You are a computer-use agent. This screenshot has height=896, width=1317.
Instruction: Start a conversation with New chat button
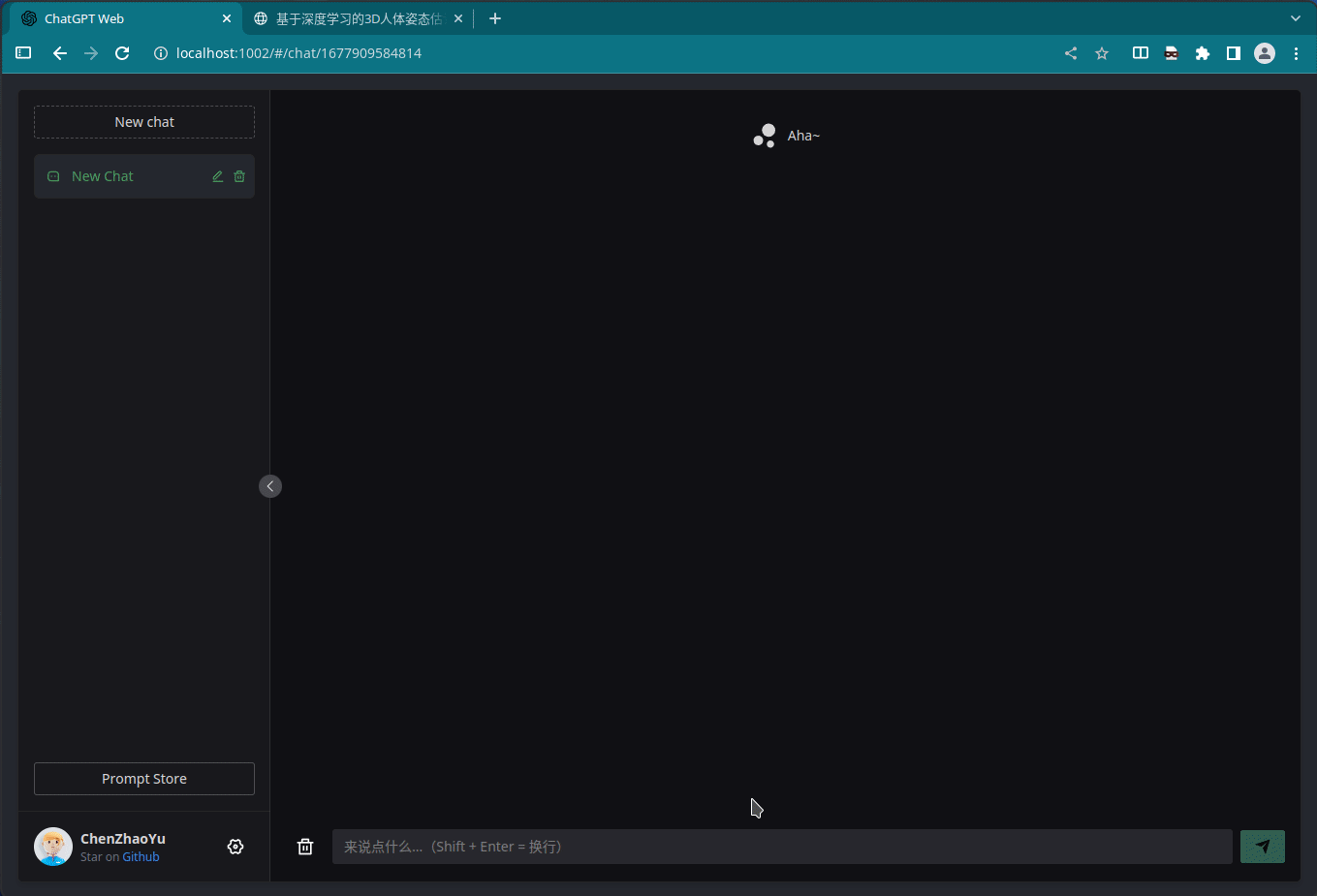click(143, 121)
